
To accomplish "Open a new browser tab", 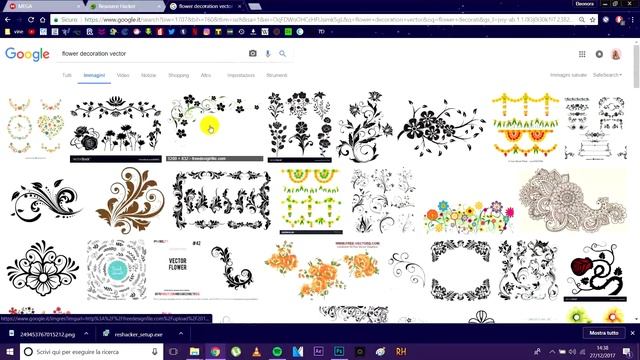I will click(x=254, y=6).
